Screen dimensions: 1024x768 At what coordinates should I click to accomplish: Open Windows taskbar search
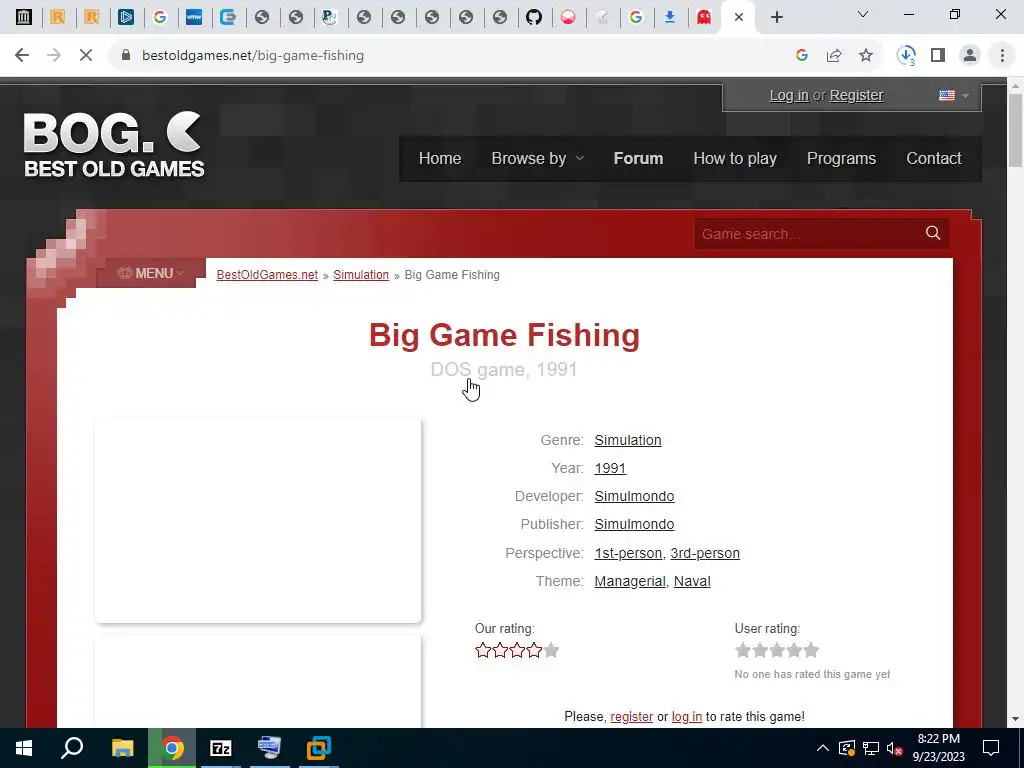pos(72,748)
